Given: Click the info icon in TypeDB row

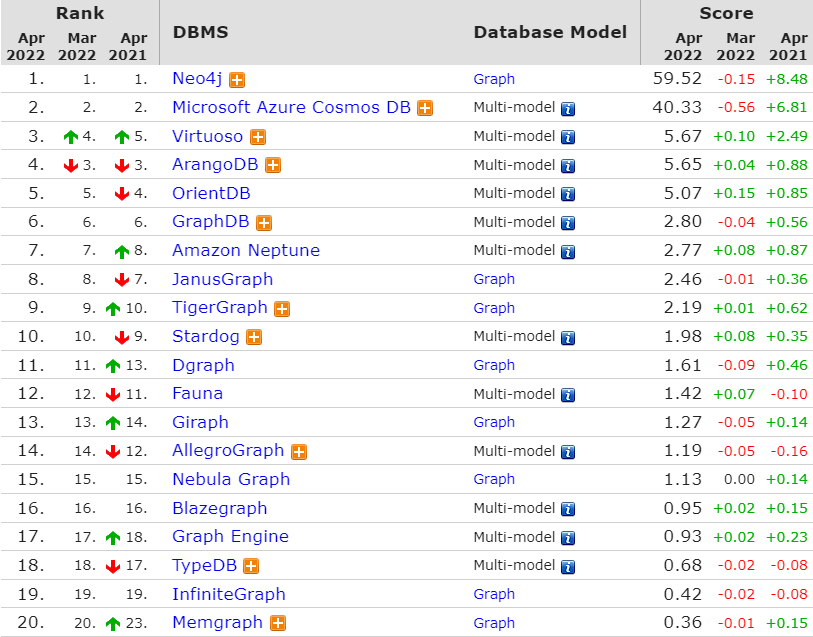Looking at the screenshot, I should [x=568, y=567].
